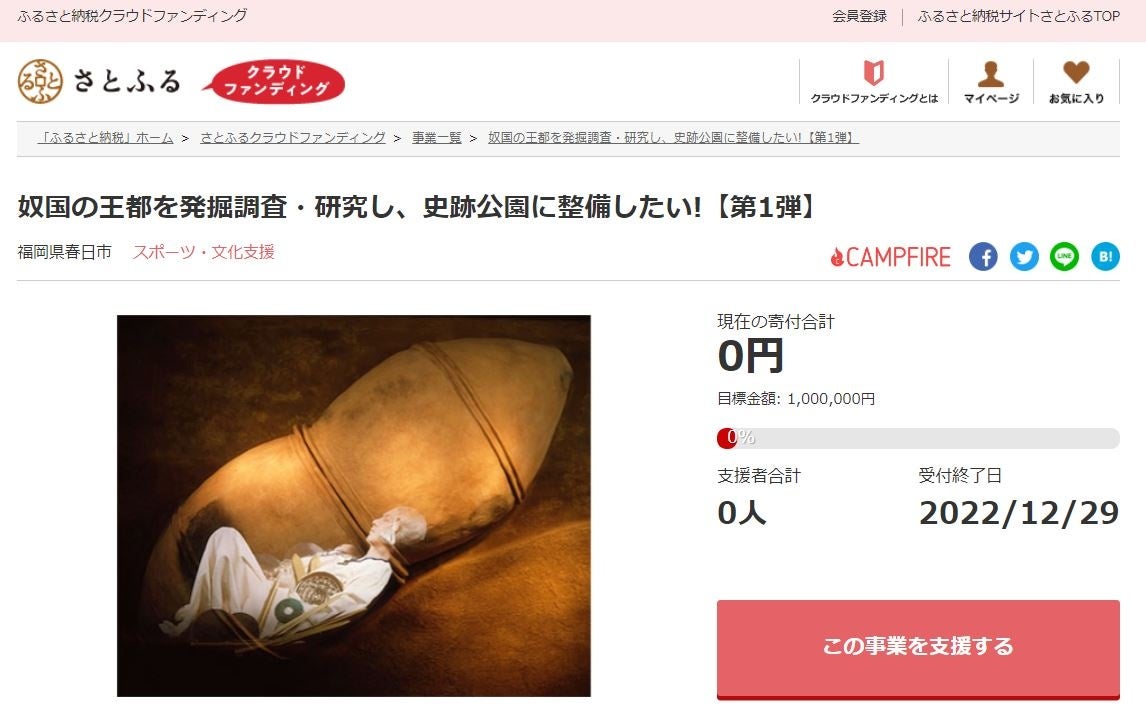Image resolution: width=1146 pixels, height=719 pixels.
Task: Click the burial jar project image
Action: (x=354, y=506)
